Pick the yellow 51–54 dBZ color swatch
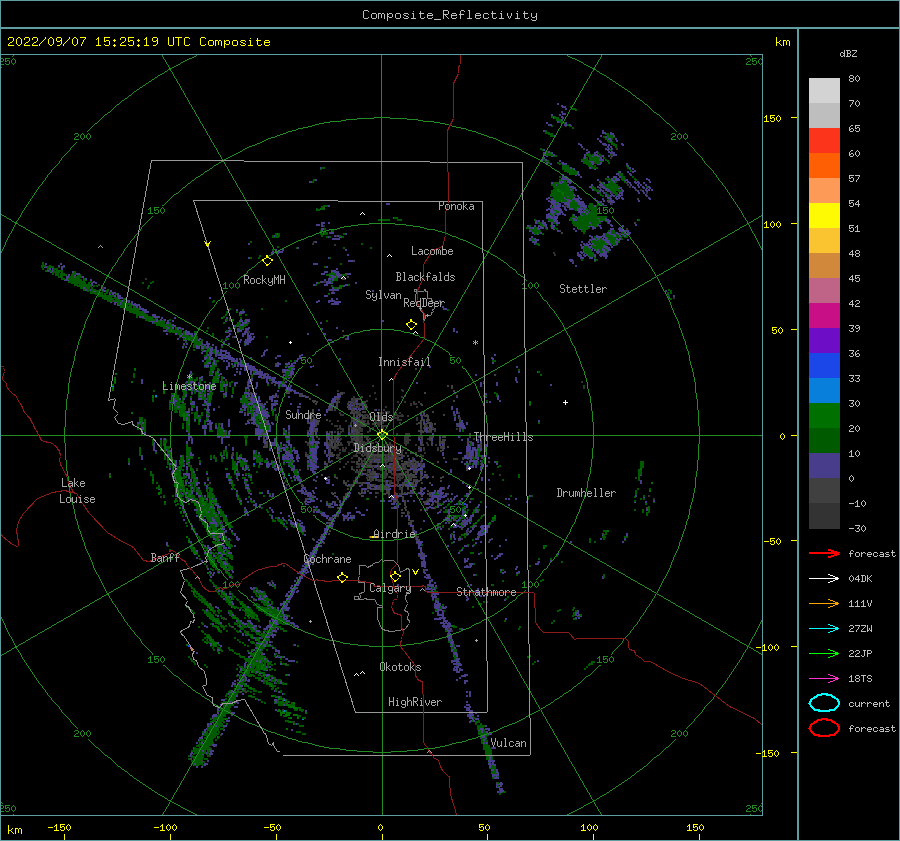 tap(824, 215)
